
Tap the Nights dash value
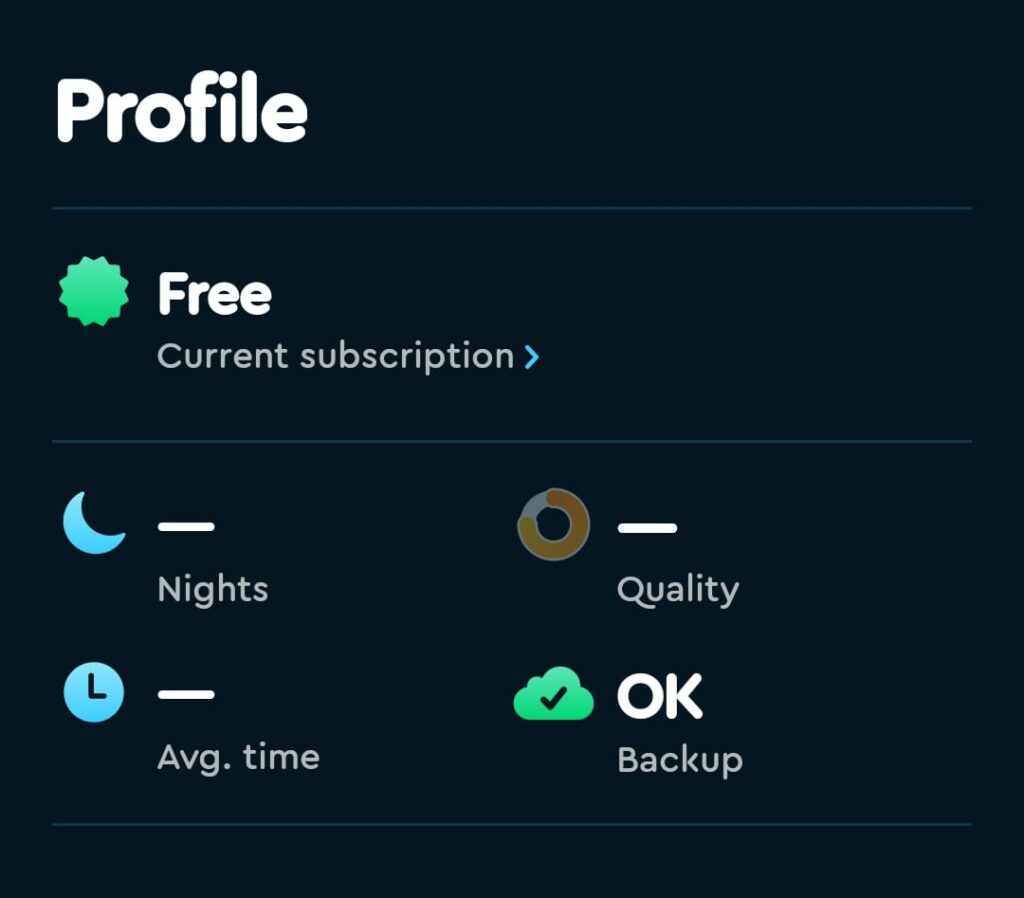click(186, 526)
